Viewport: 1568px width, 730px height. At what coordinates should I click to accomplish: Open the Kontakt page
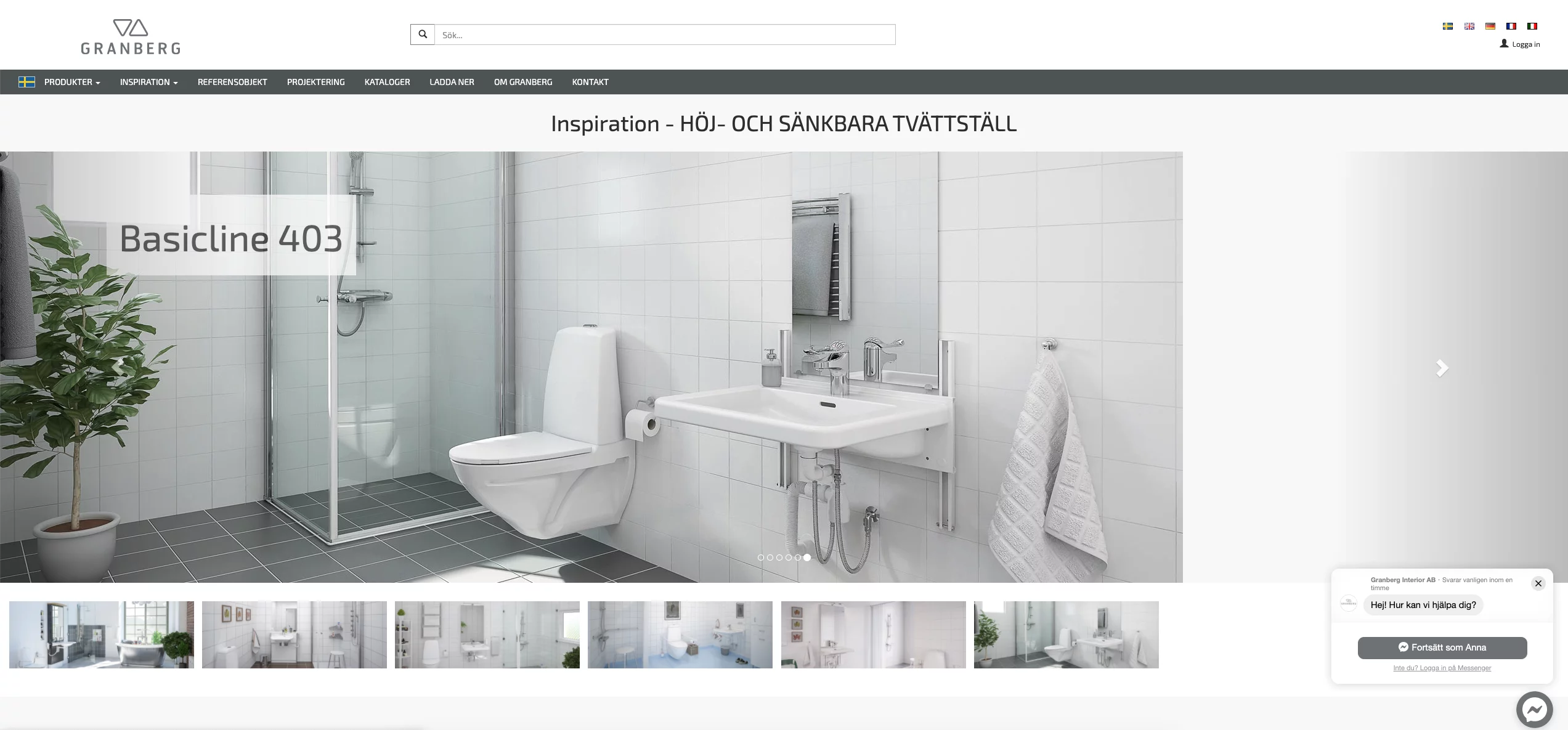tap(590, 82)
